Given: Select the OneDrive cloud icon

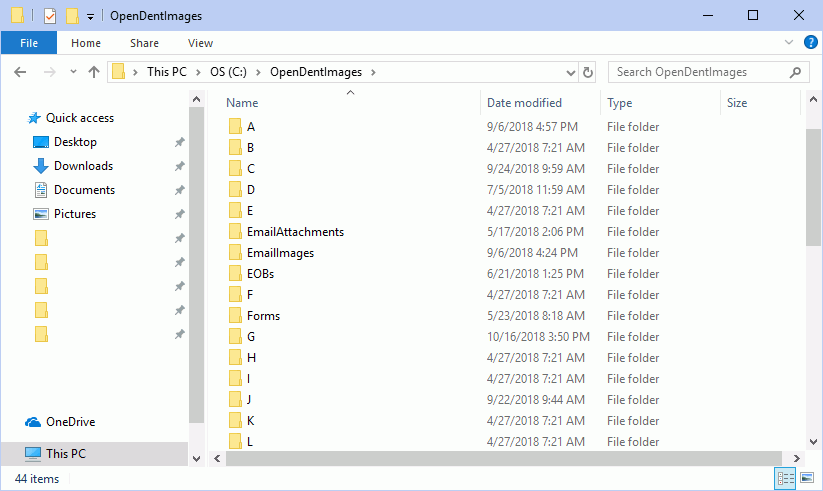Looking at the screenshot, I should tap(33, 422).
